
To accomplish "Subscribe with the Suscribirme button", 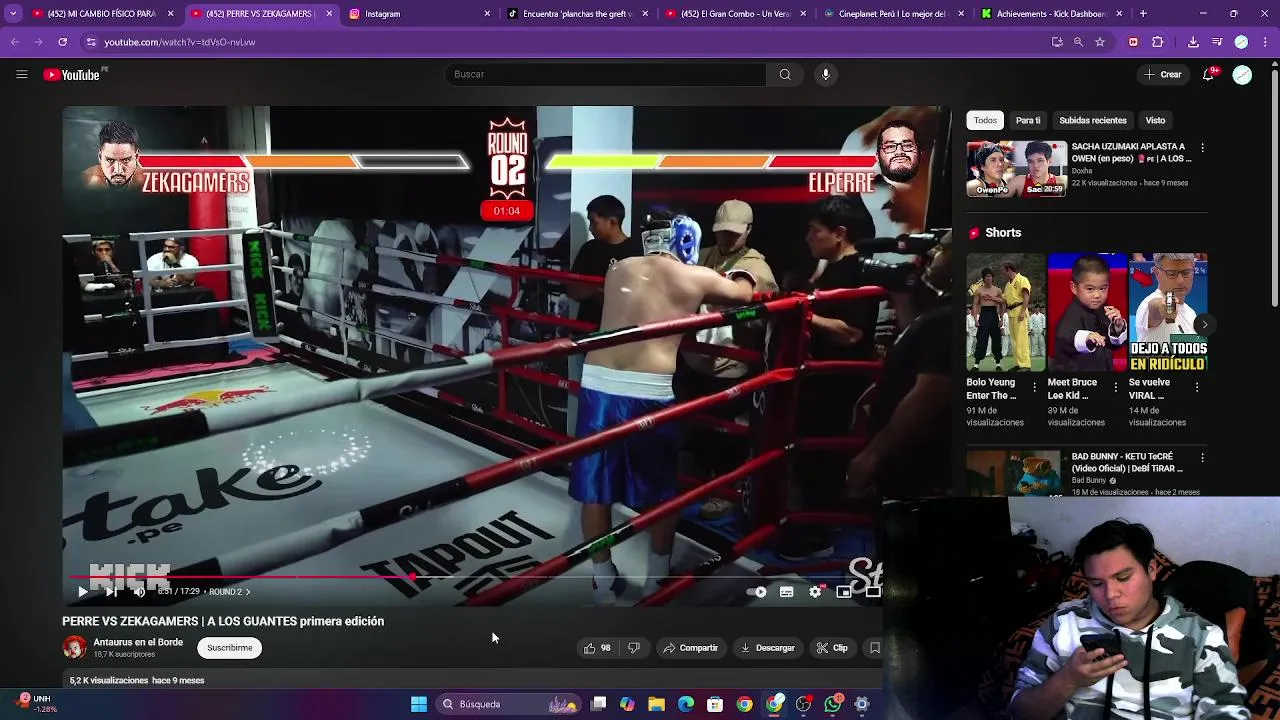I will coord(230,648).
